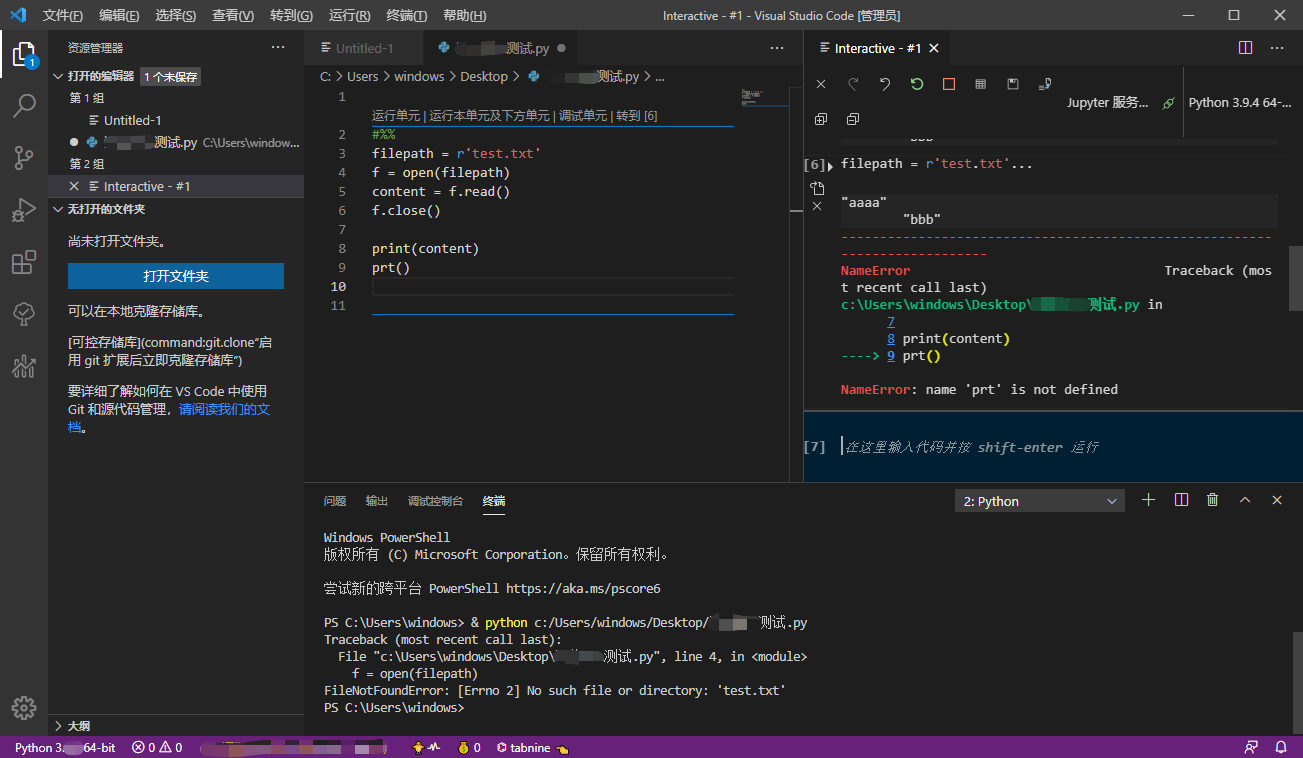Click tabnine status bar item

(x=532, y=747)
